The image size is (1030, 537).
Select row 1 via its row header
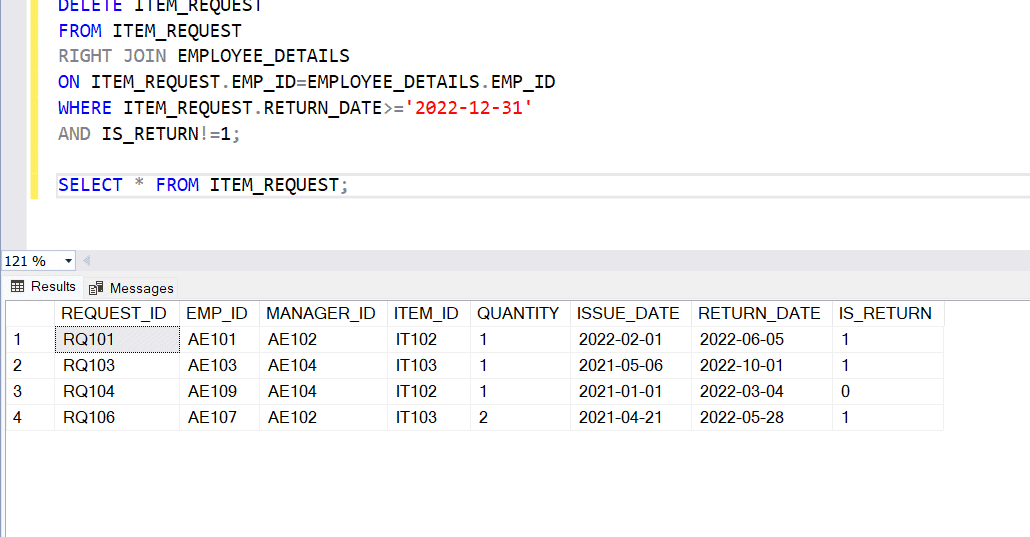(x=30, y=340)
